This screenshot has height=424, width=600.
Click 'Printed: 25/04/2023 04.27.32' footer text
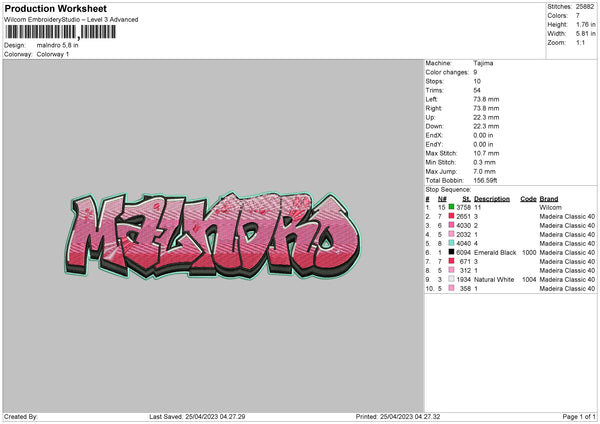click(x=398, y=416)
